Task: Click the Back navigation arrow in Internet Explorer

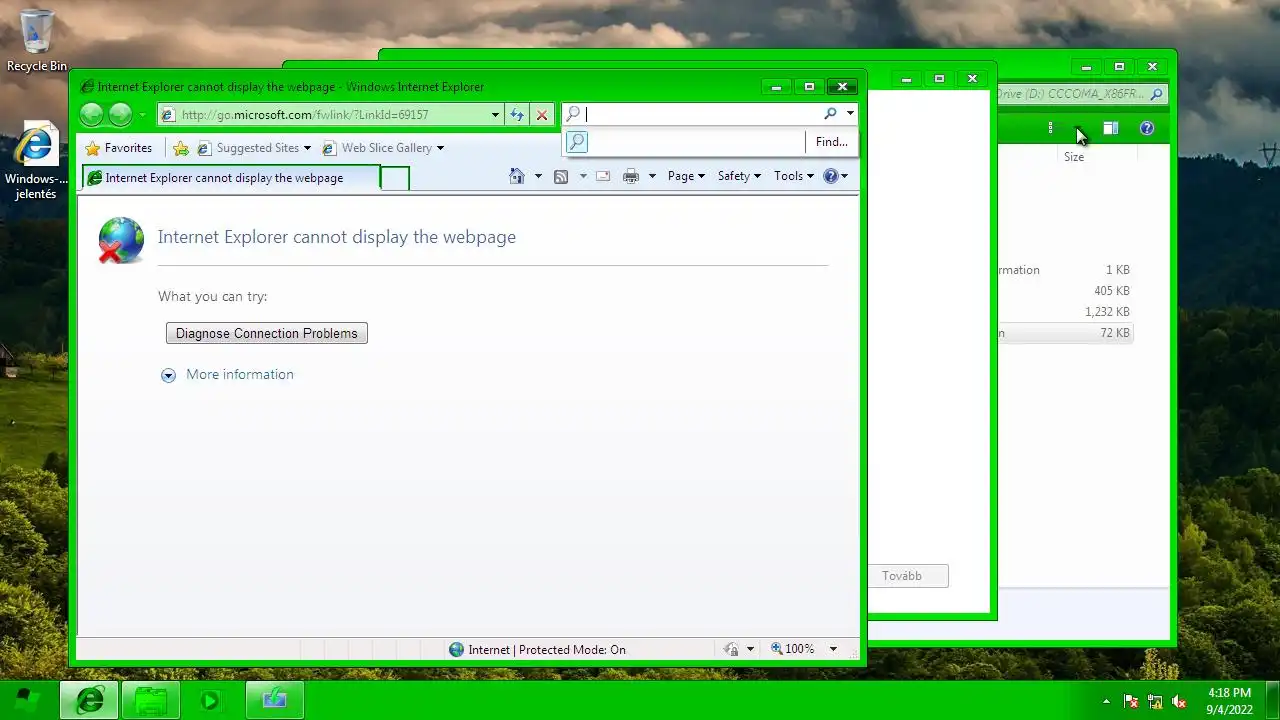Action: pos(92,115)
